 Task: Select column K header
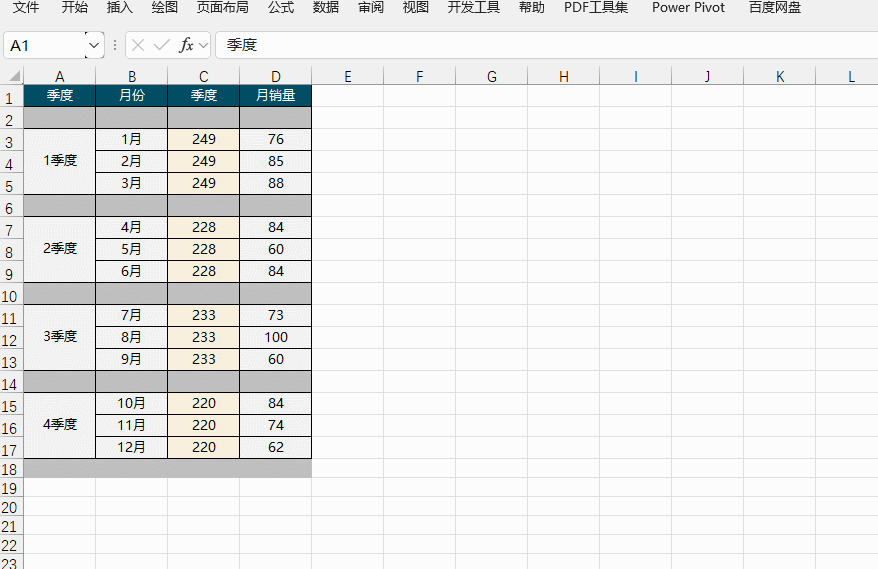(x=780, y=76)
